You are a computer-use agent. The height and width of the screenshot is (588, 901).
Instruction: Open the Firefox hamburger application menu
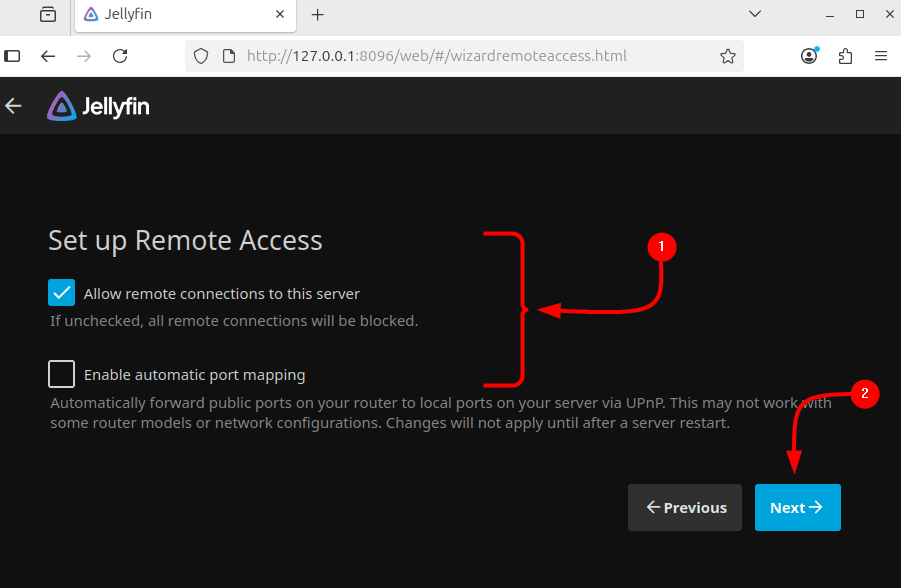click(881, 56)
